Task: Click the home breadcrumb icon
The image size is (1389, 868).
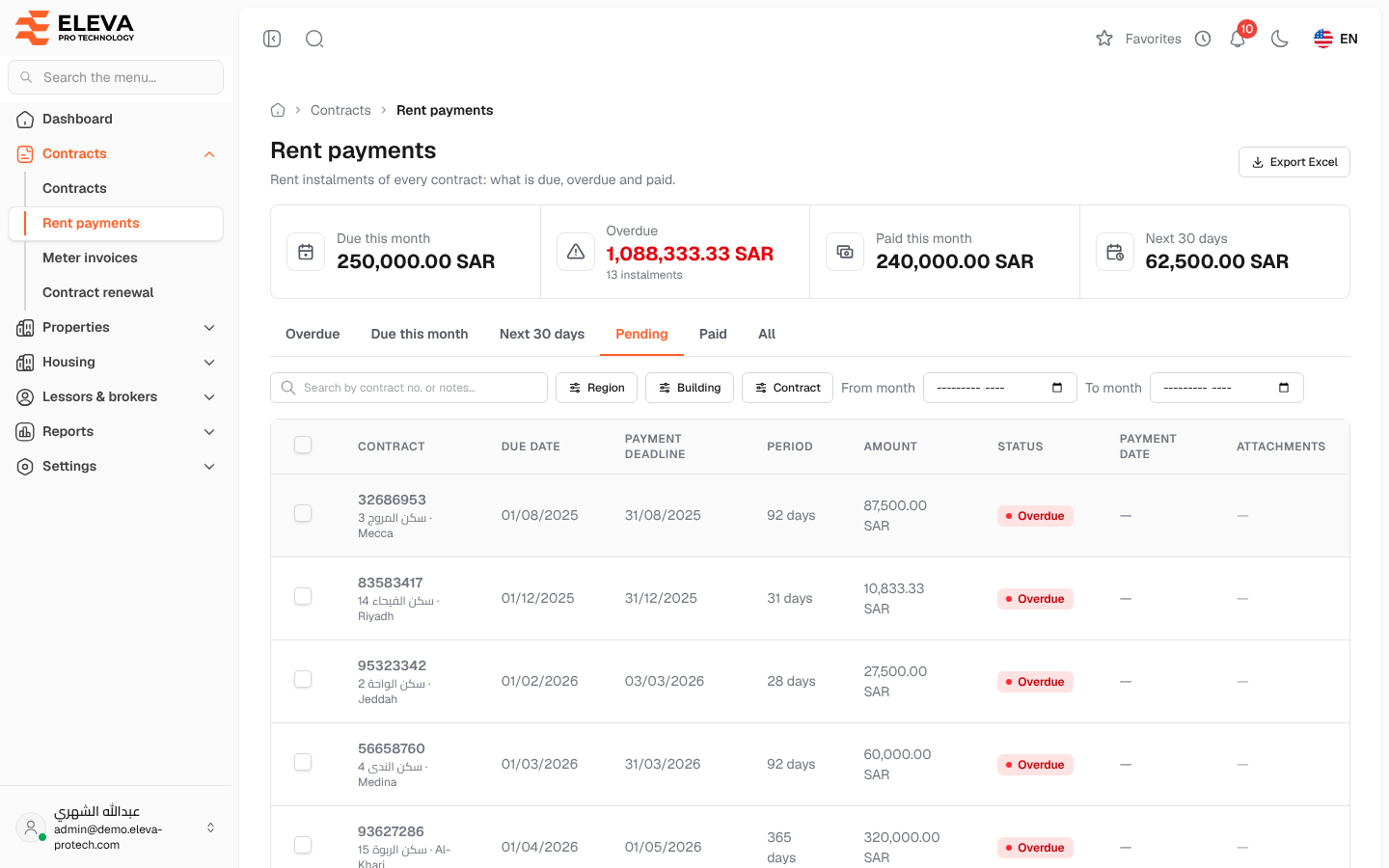Action: pos(278,110)
